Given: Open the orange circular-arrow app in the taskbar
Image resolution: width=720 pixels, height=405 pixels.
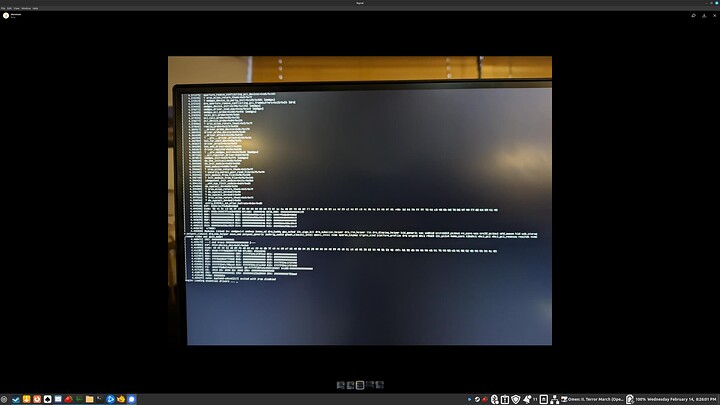Looking at the screenshot, I should coord(37,399).
